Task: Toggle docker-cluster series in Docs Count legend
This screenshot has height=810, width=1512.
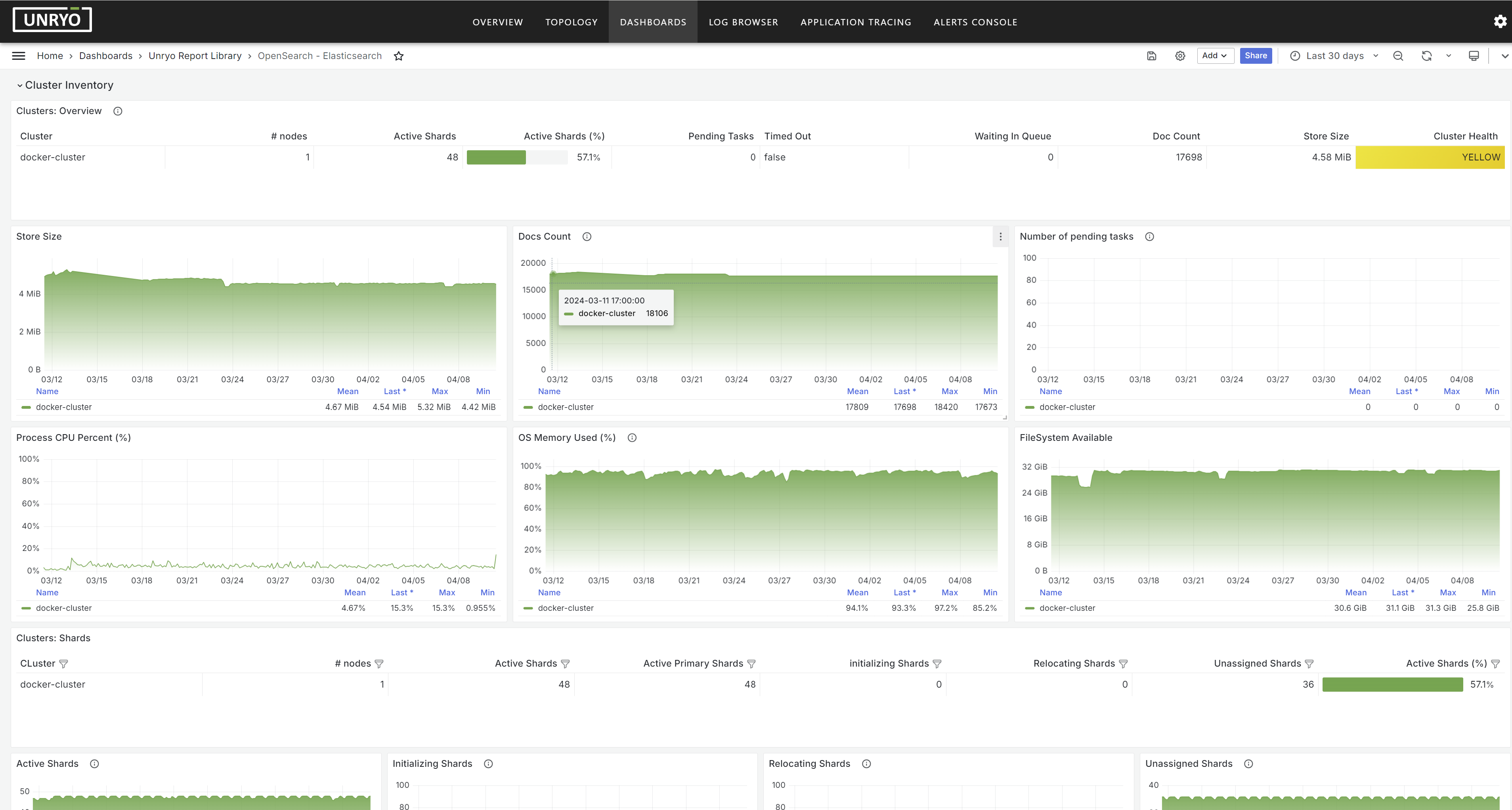Action: [x=565, y=407]
